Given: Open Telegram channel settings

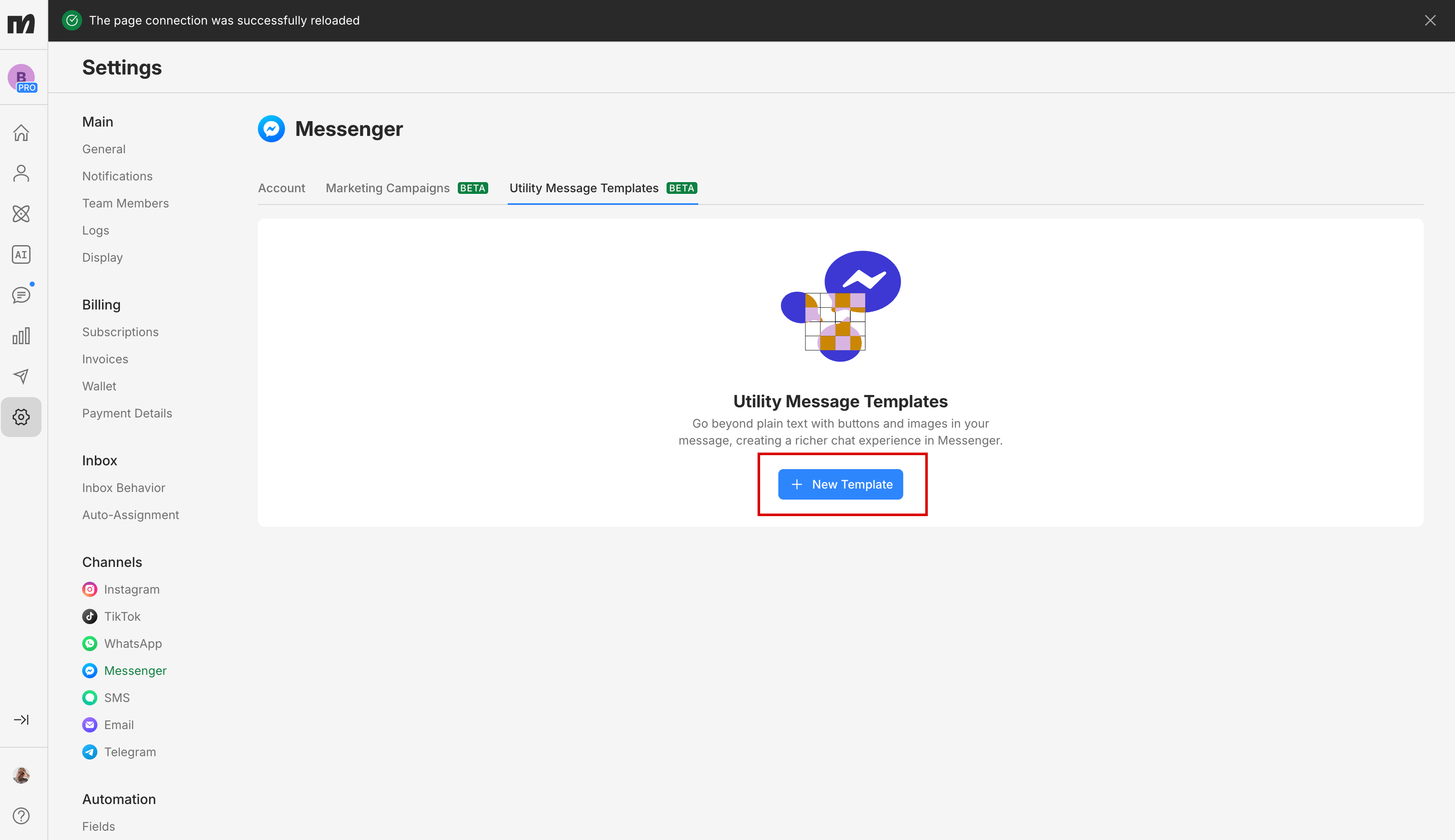Looking at the screenshot, I should click(130, 752).
